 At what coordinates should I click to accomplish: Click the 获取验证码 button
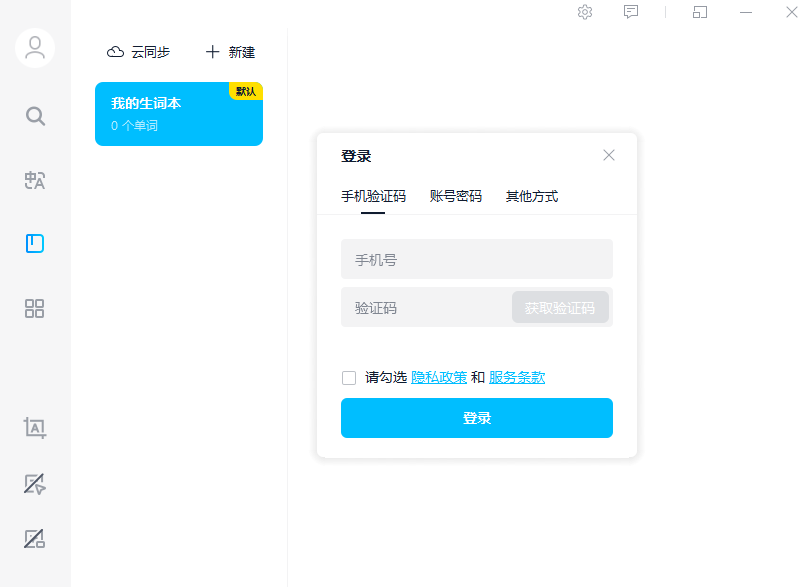[561, 307]
